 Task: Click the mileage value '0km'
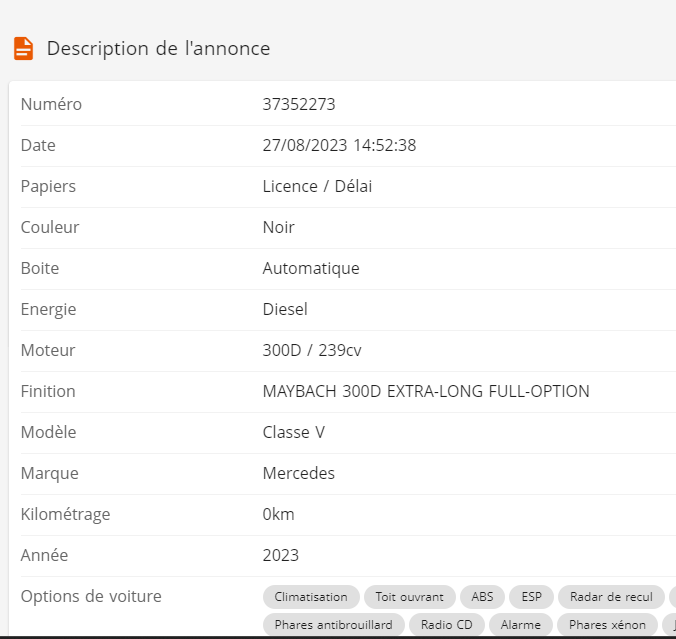pos(278,514)
